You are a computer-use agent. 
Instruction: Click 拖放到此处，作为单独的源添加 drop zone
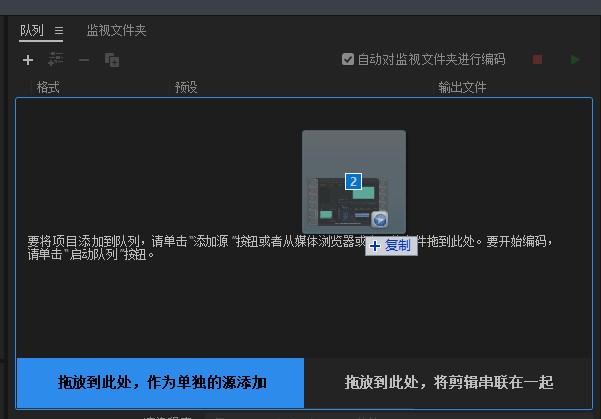(x=161, y=383)
